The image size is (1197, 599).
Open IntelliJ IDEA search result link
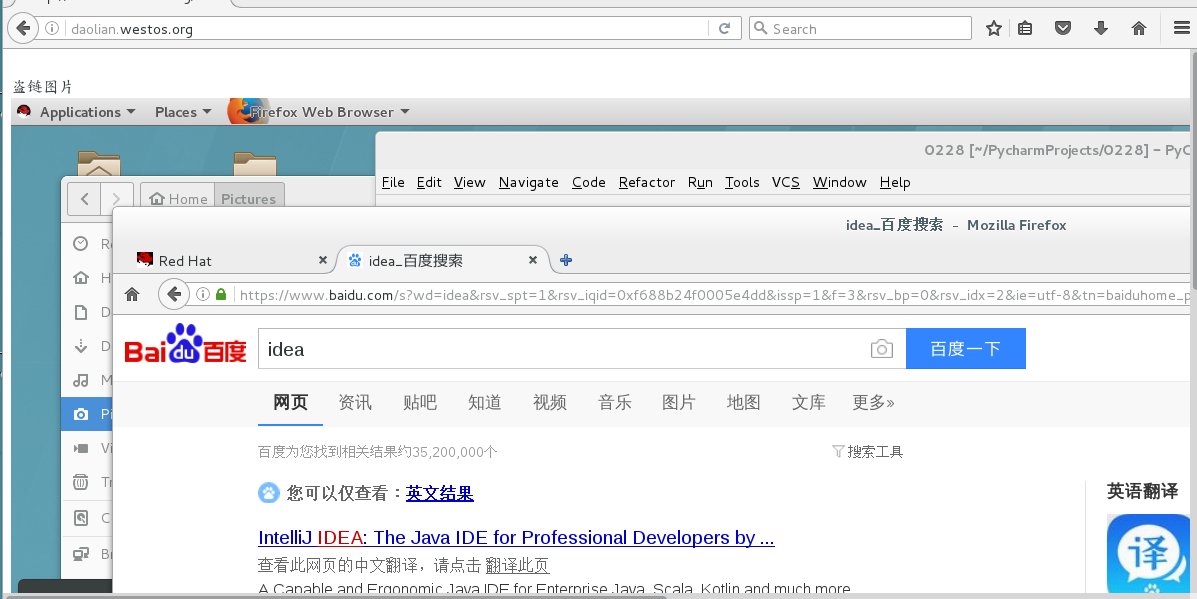coord(516,538)
